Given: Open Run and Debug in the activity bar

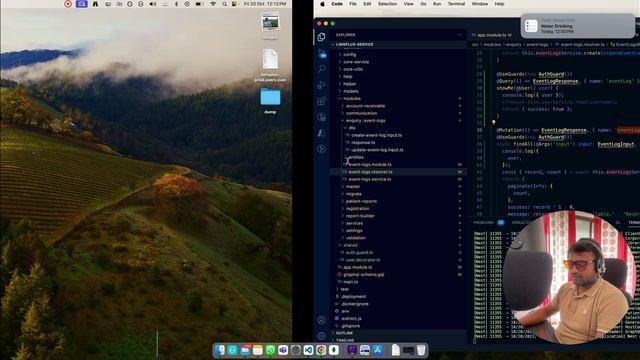Looking at the screenshot, I should click(x=322, y=85).
